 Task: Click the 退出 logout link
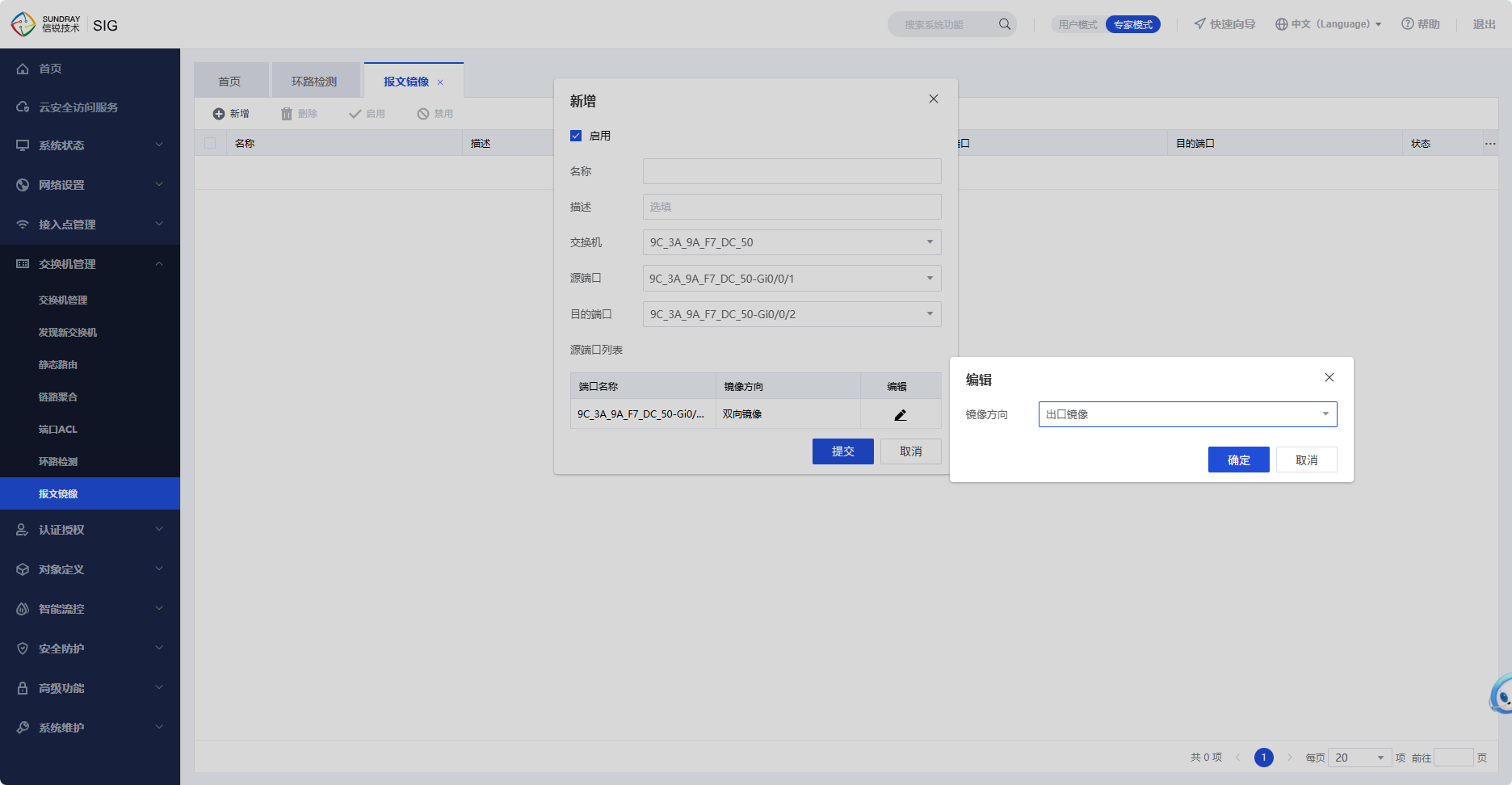pos(1485,24)
